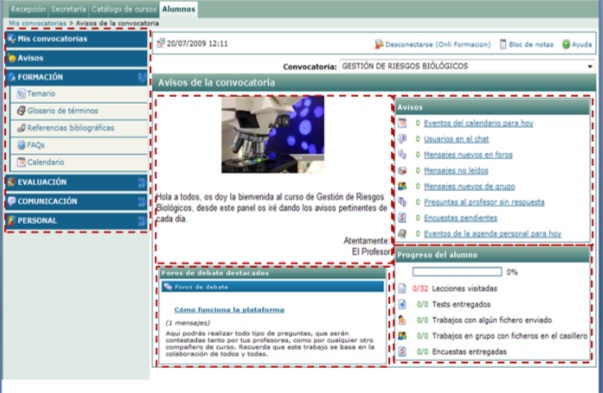The width and height of the screenshot is (603, 393).
Task: Click the Referencias bibliográficas icon
Action: click(21, 128)
